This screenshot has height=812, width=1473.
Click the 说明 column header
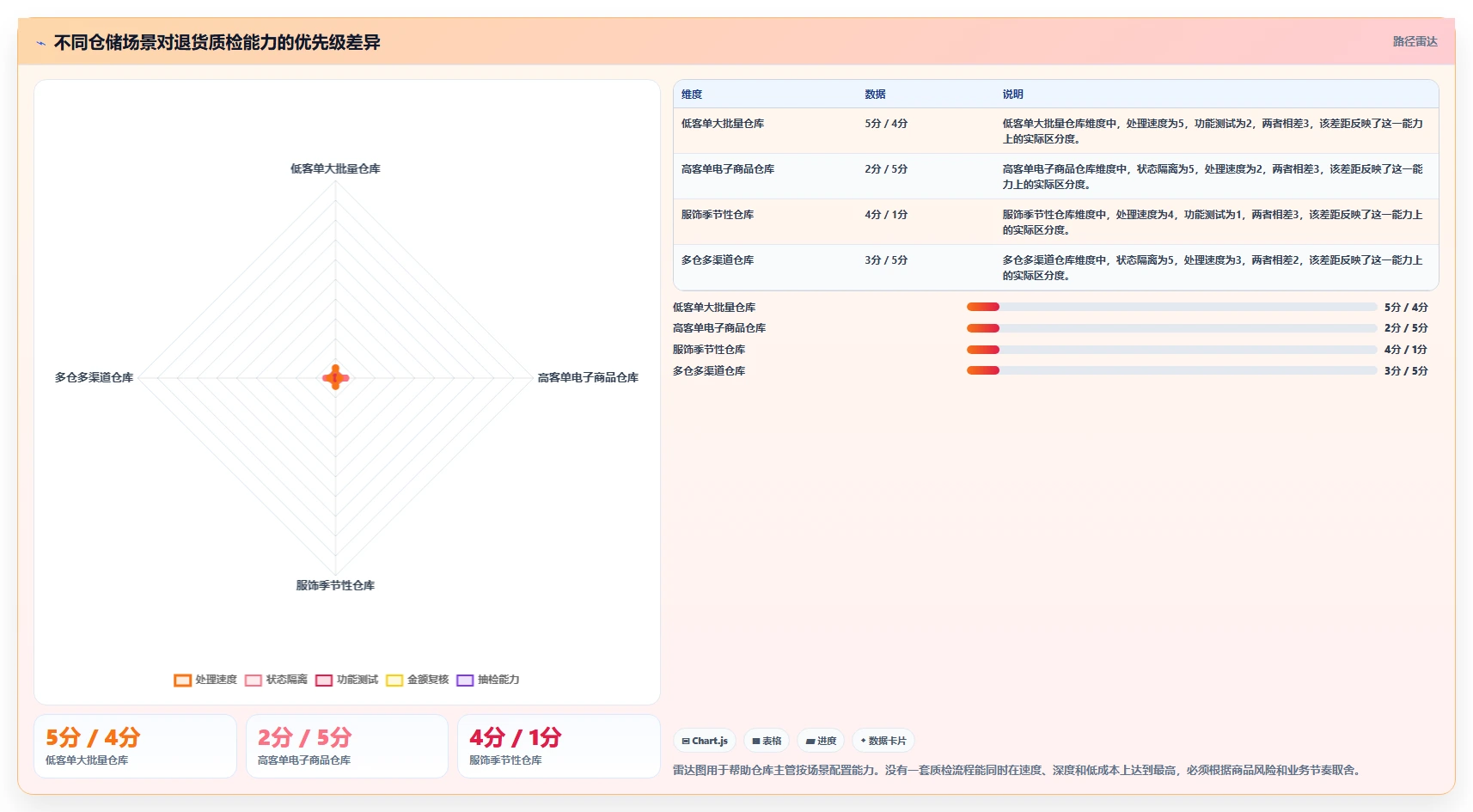(1012, 95)
